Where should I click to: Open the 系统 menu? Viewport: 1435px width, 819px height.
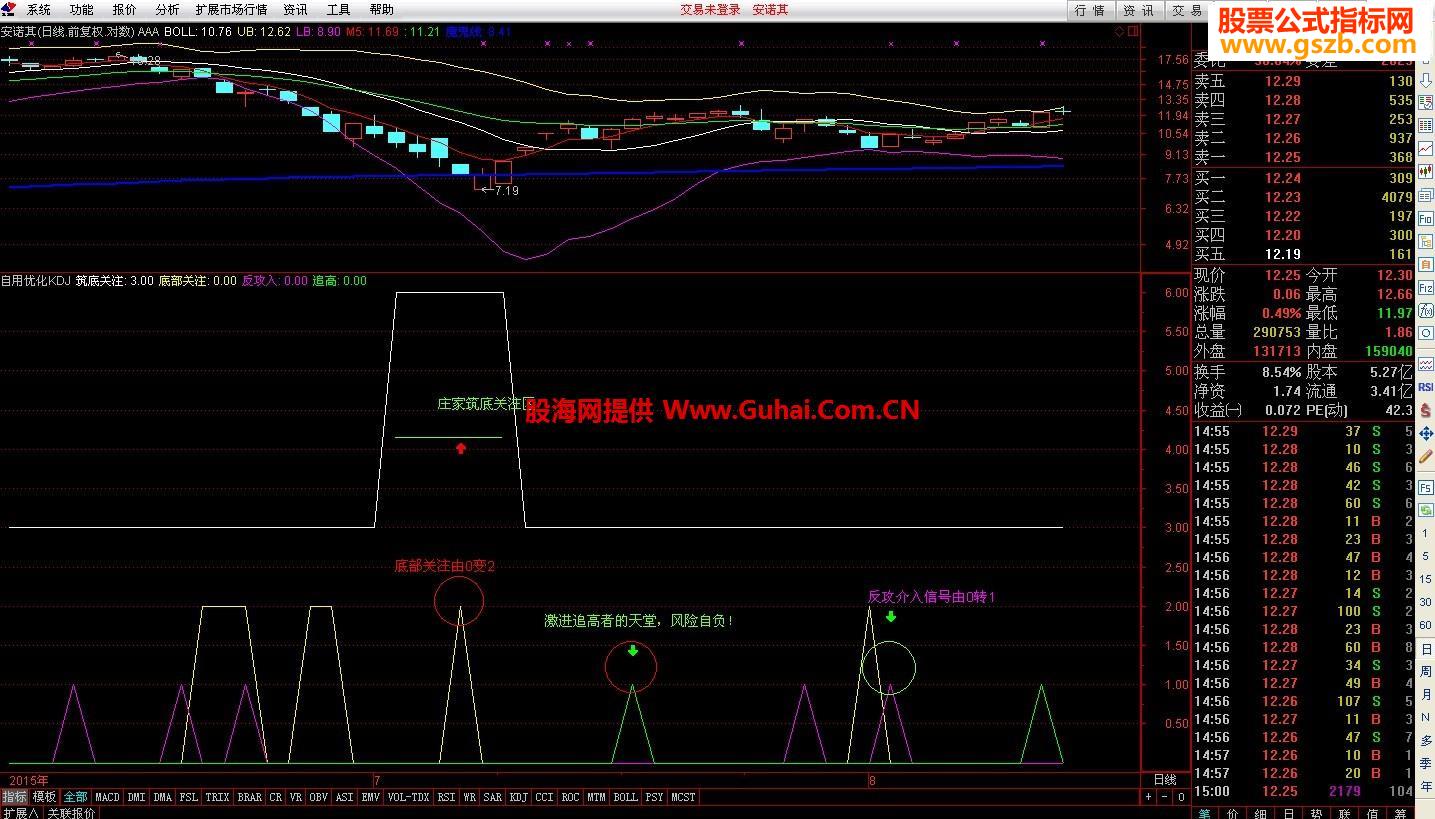(39, 10)
